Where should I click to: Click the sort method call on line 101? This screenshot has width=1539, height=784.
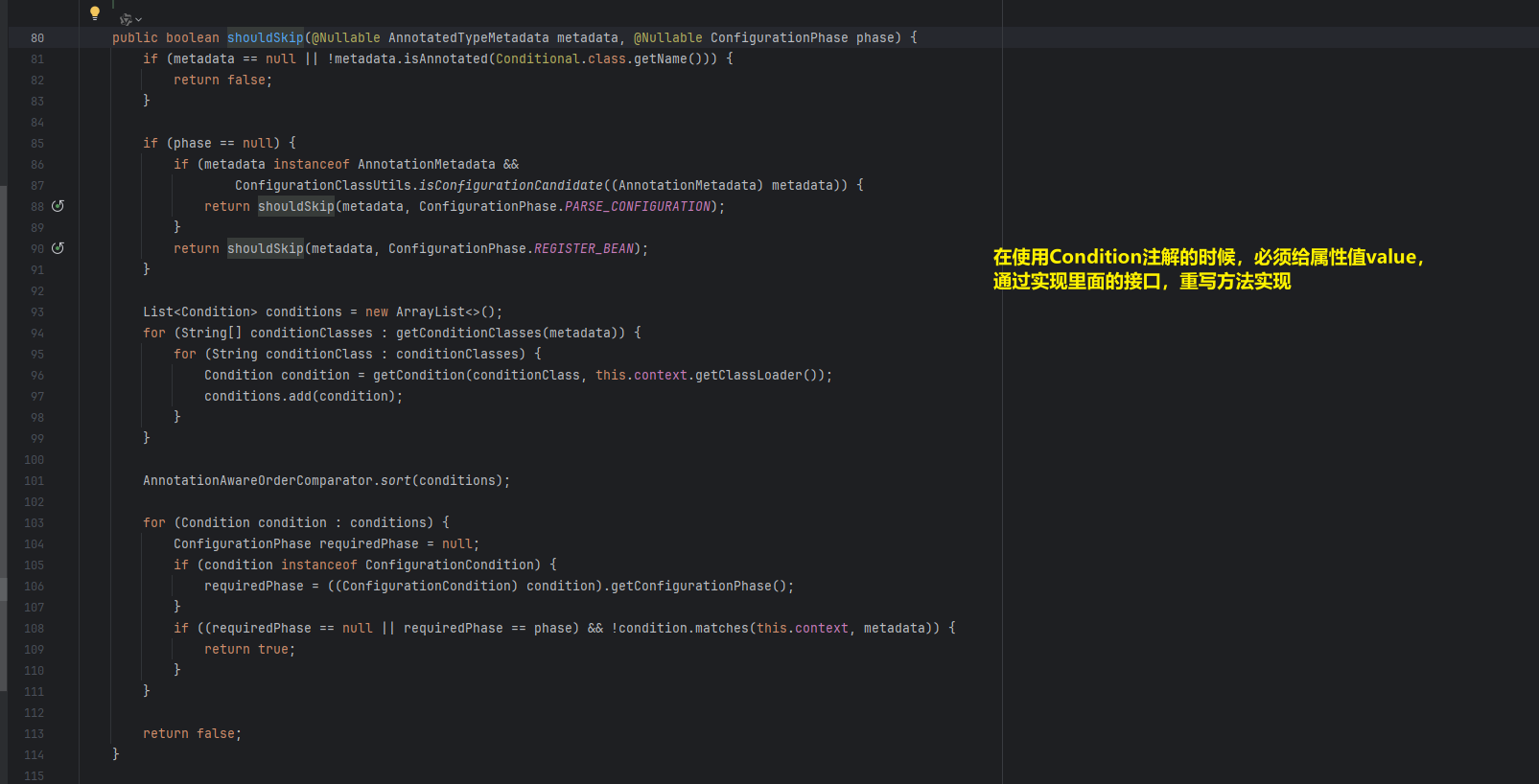[x=396, y=480]
